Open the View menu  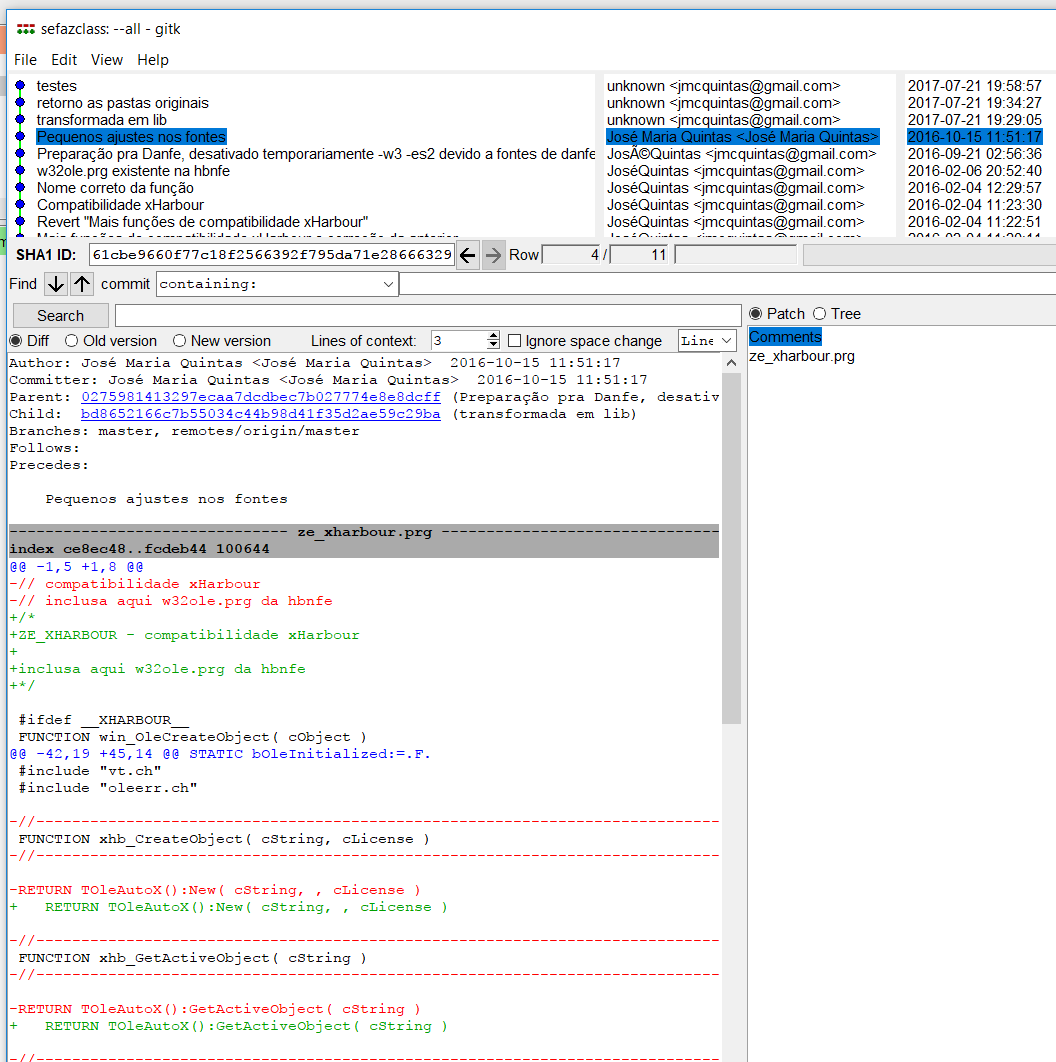(107, 60)
